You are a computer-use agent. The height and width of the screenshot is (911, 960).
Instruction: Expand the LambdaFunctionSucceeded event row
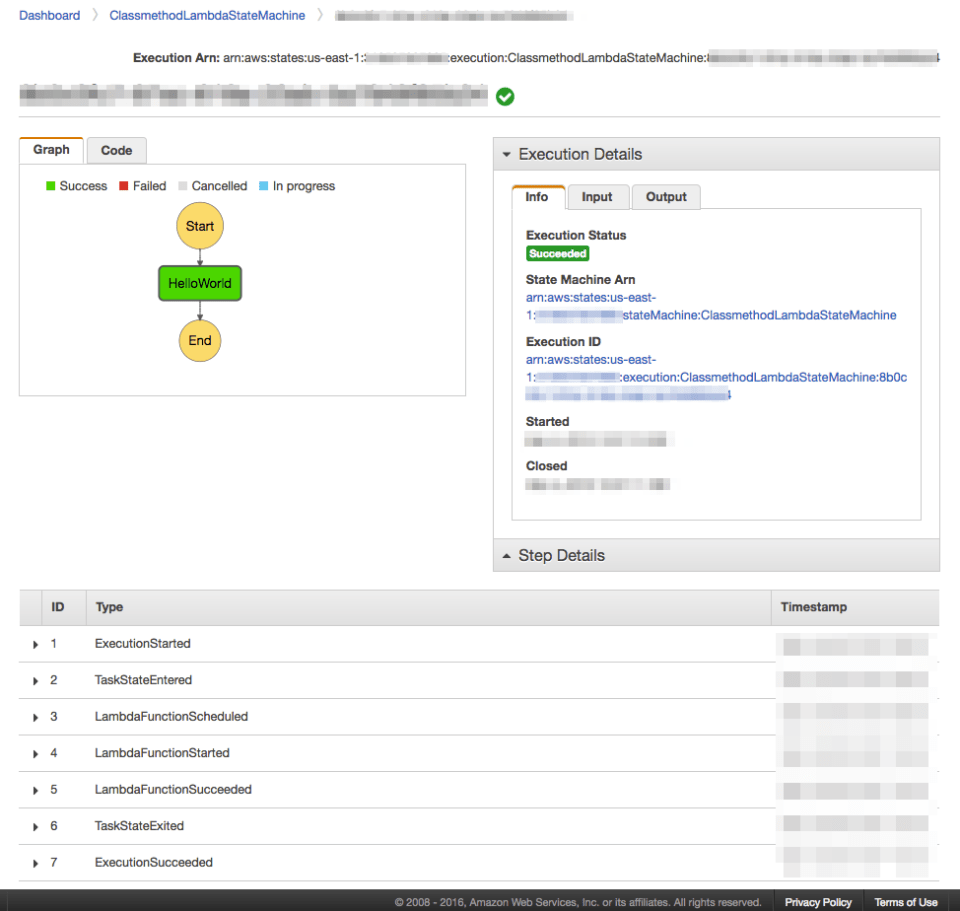36,790
